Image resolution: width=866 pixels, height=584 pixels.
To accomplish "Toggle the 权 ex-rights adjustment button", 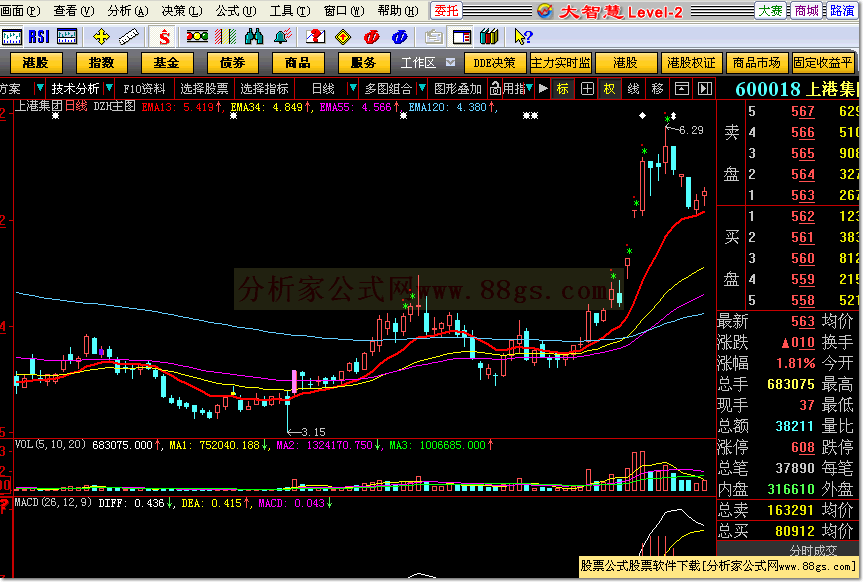I will pos(609,88).
